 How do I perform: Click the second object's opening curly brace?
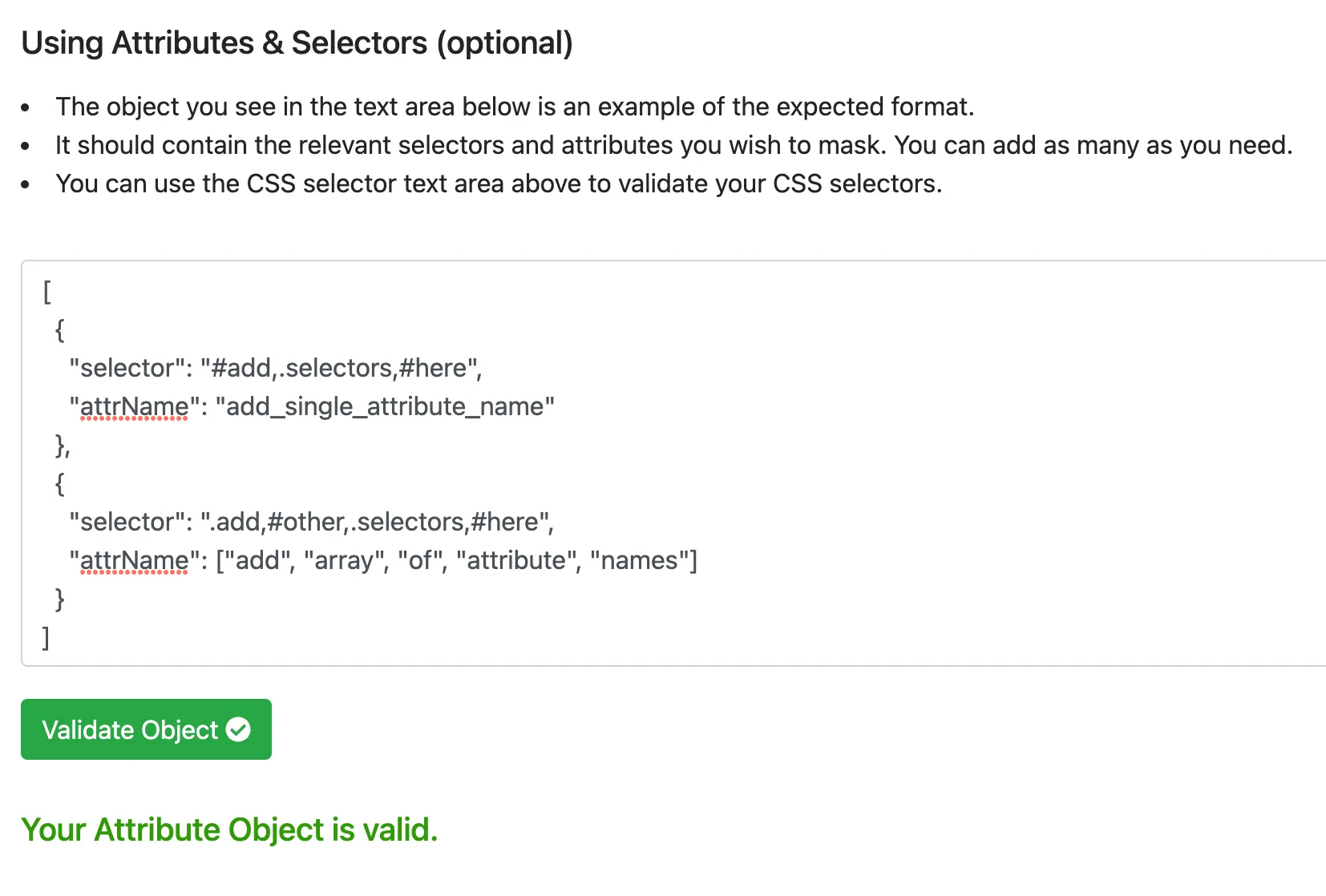59,483
